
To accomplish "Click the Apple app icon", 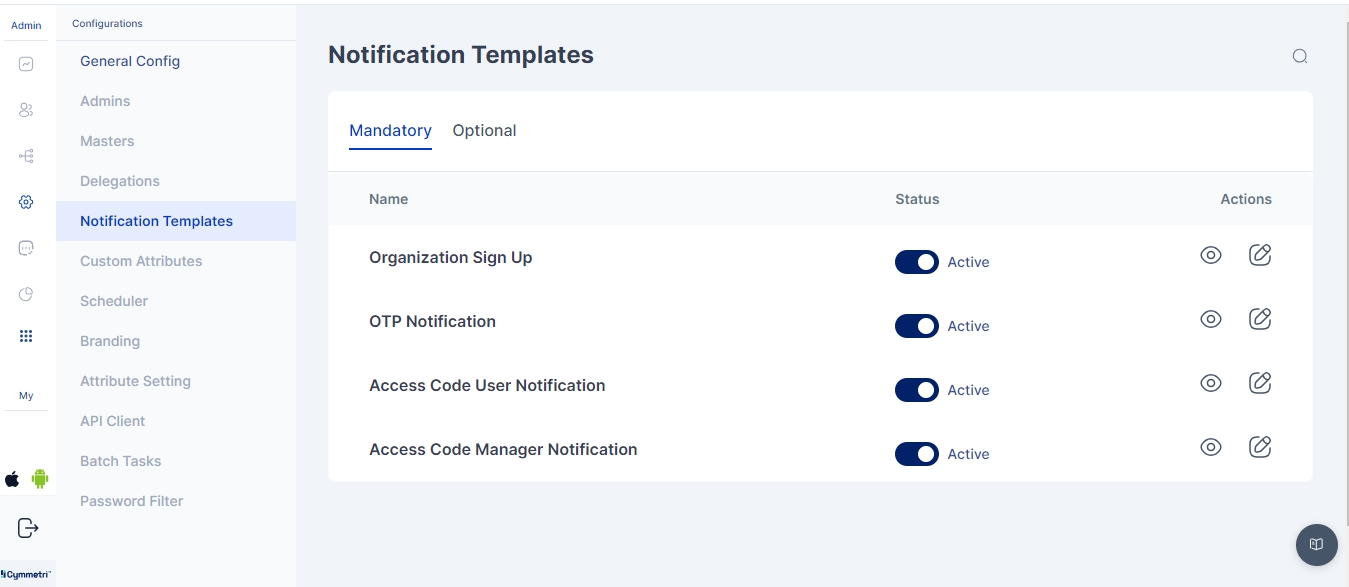I will (12, 479).
